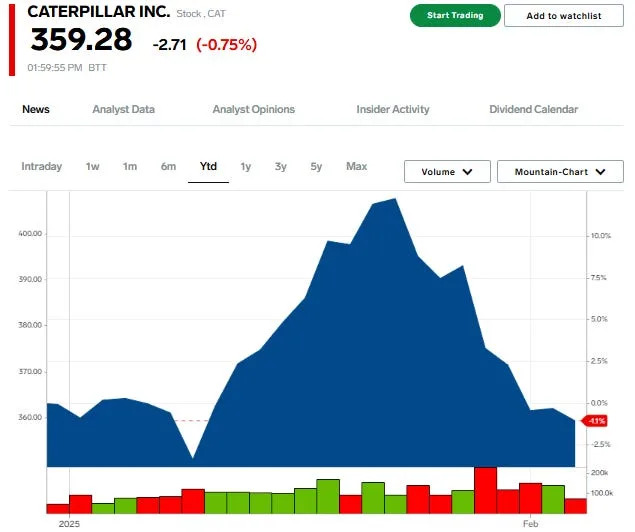Select the 1y chart range
Image resolution: width=635 pixels, height=532 pixels.
tap(245, 166)
